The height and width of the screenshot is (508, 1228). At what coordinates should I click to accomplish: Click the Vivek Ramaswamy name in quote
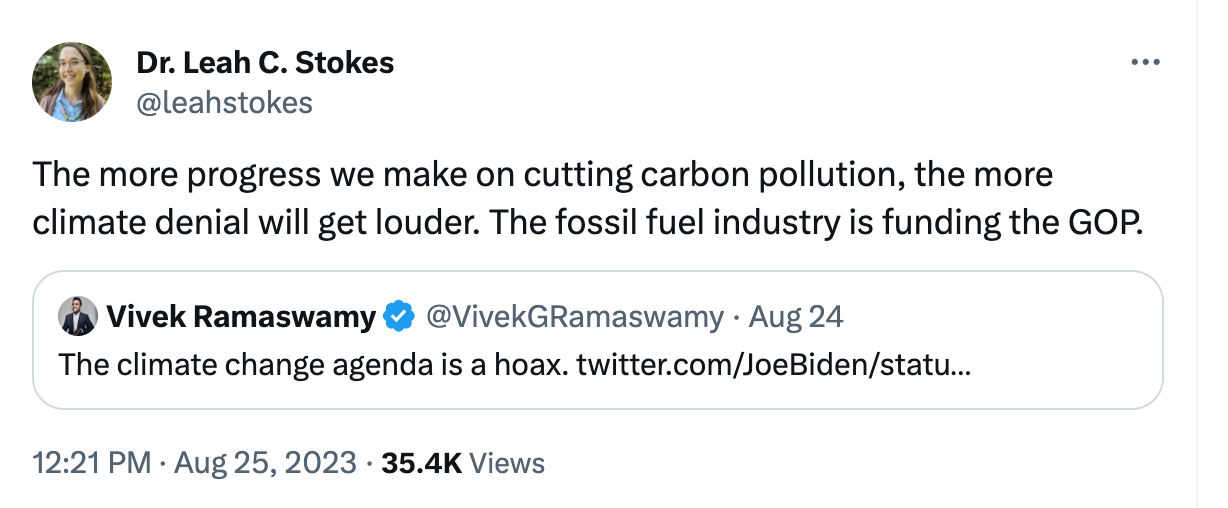click(x=240, y=318)
